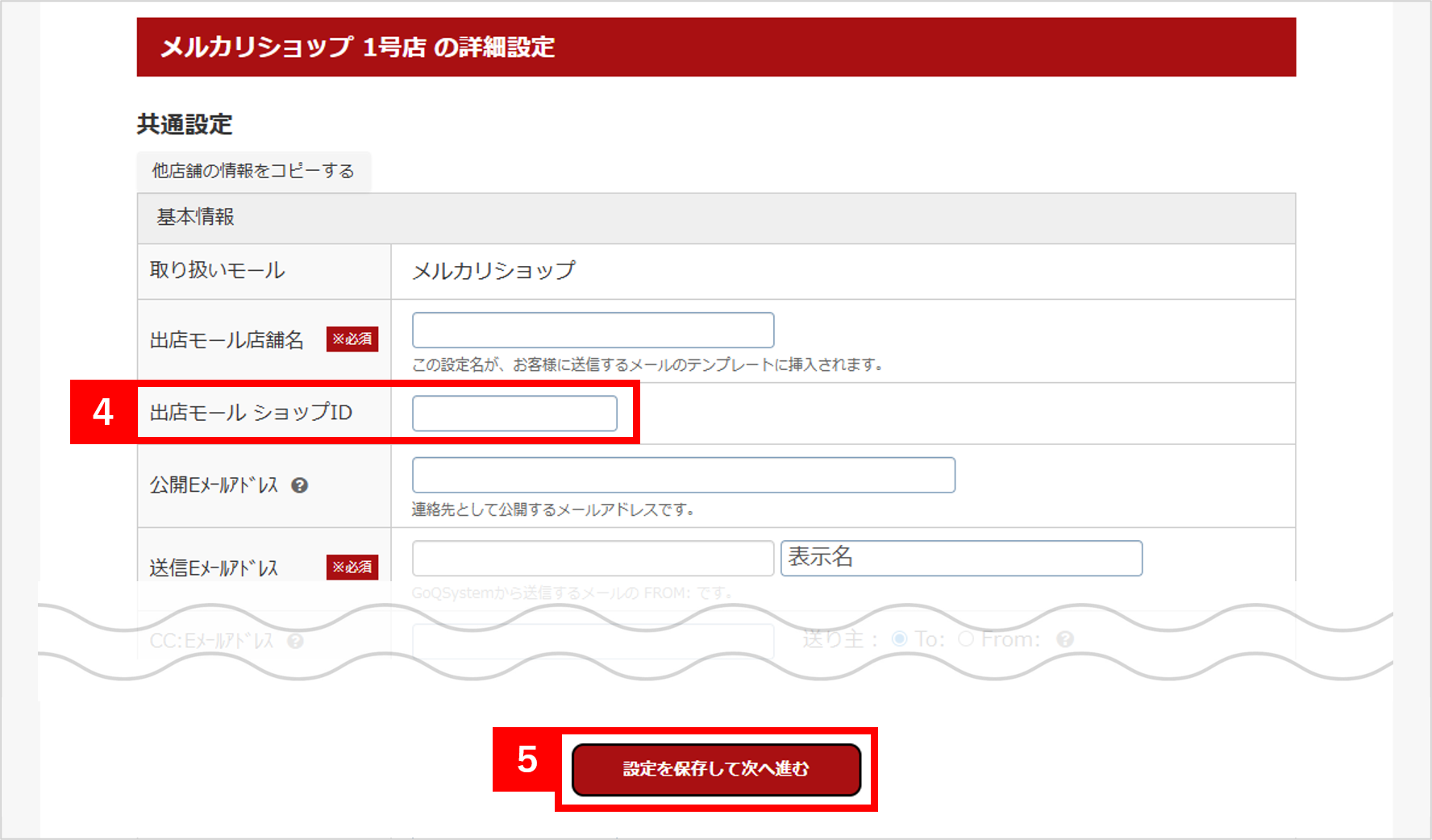This screenshot has width=1432, height=840.
Task: Click help icon beside CC:Eメールアドレス
Action: (x=296, y=641)
